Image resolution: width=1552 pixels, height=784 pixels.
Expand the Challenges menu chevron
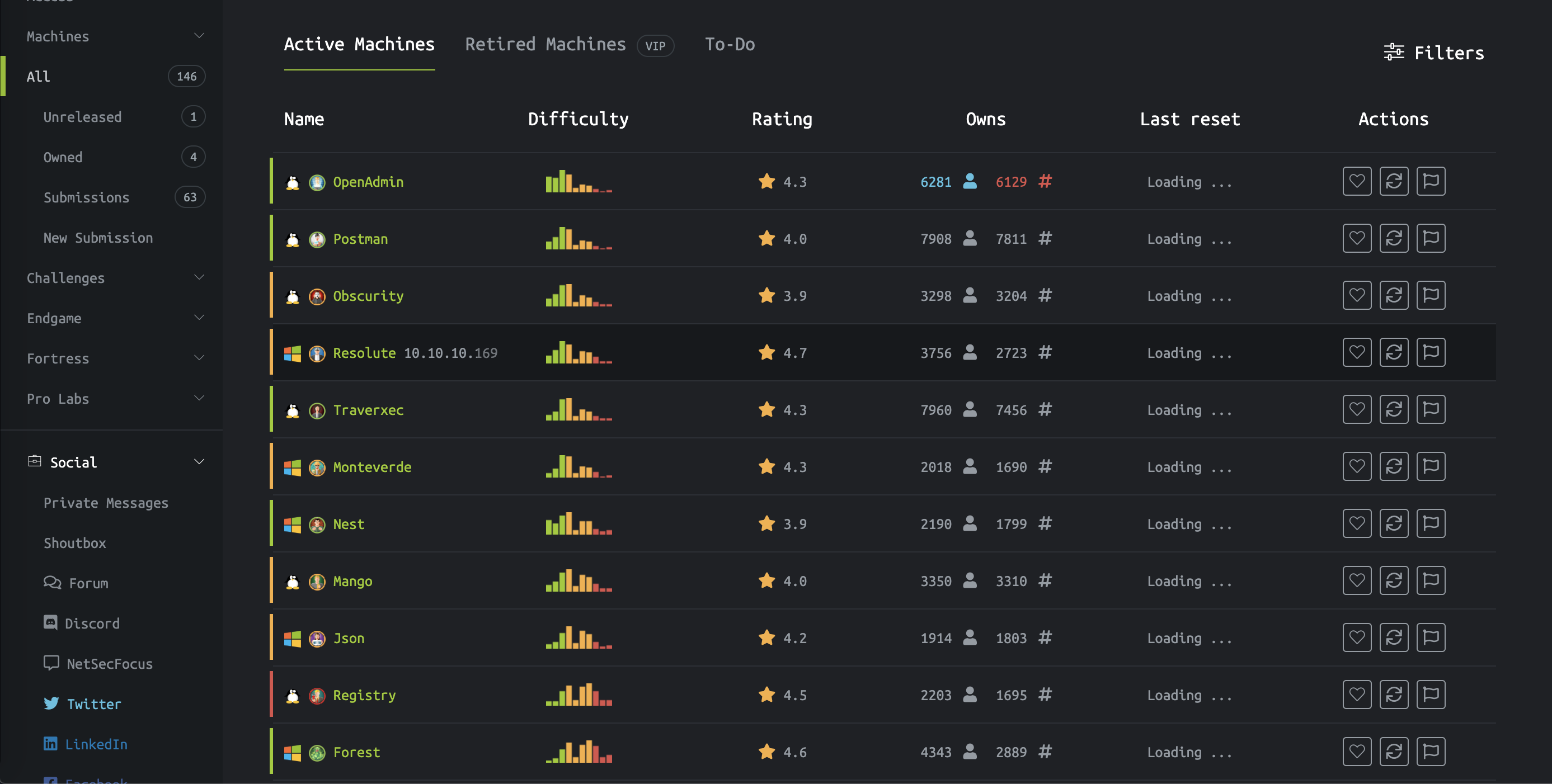point(199,277)
